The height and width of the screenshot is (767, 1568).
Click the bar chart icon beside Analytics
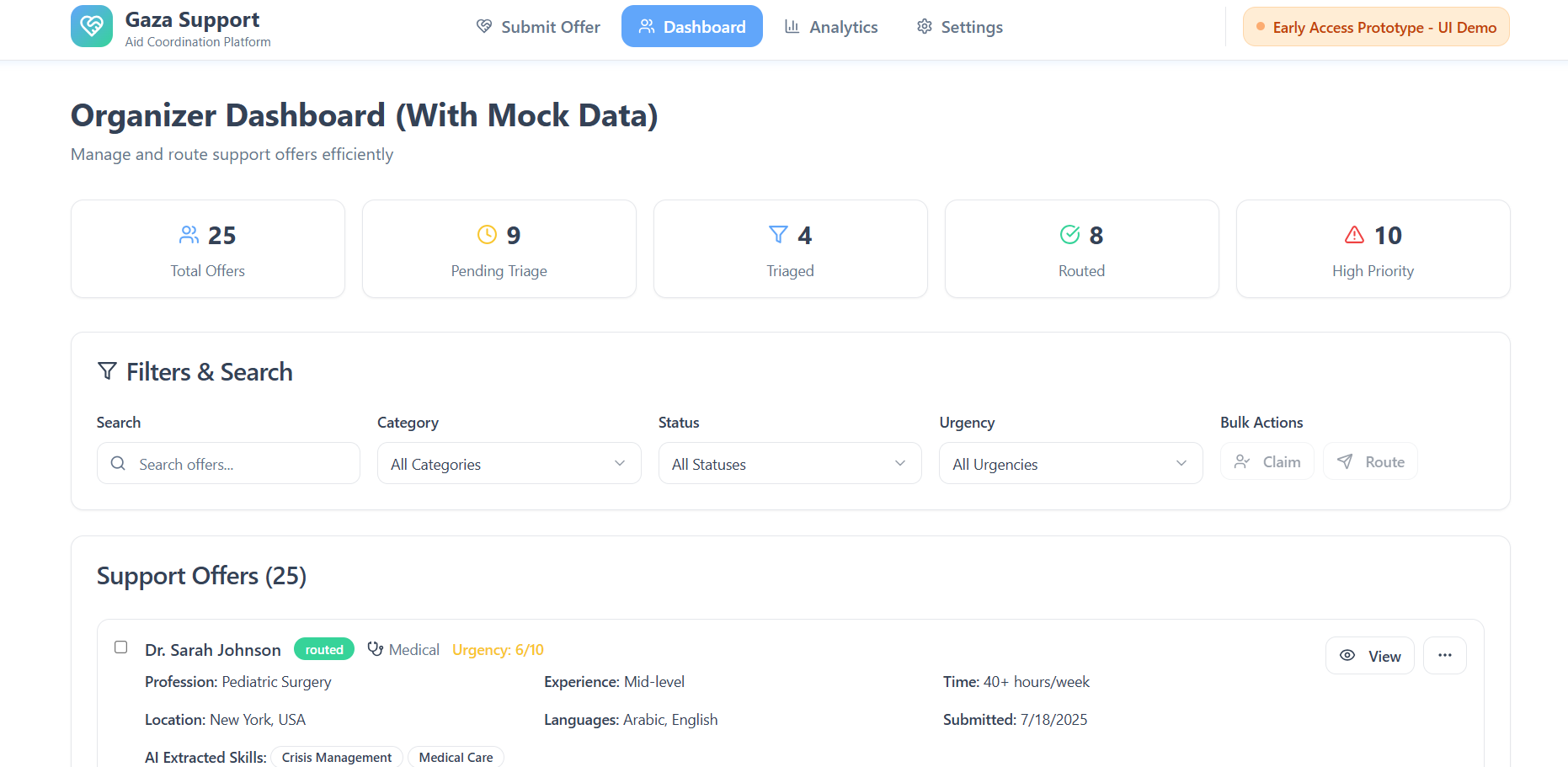click(x=792, y=26)
